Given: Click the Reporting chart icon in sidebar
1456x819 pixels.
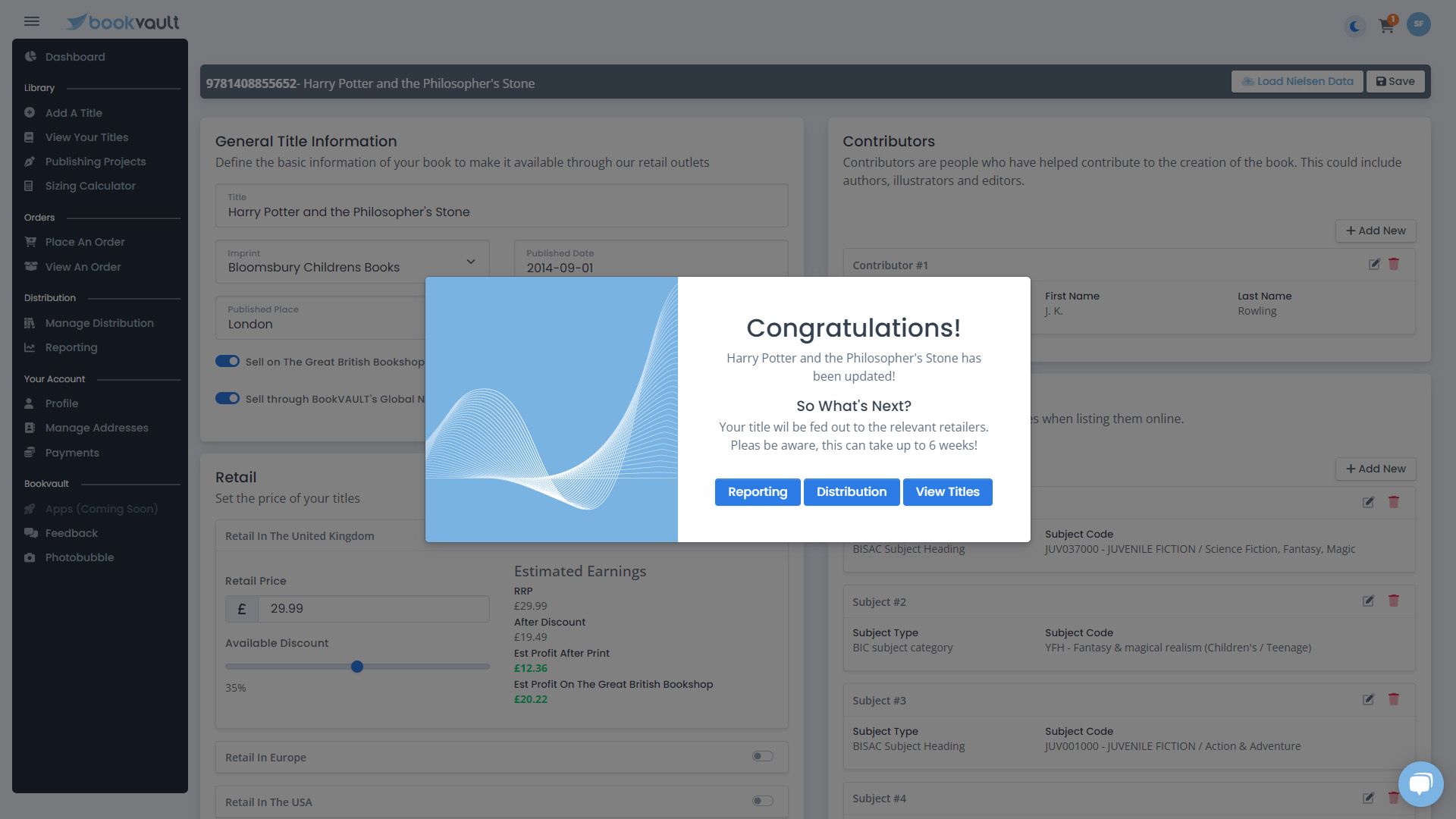Looking at the screenshot, I should [30, 347].
